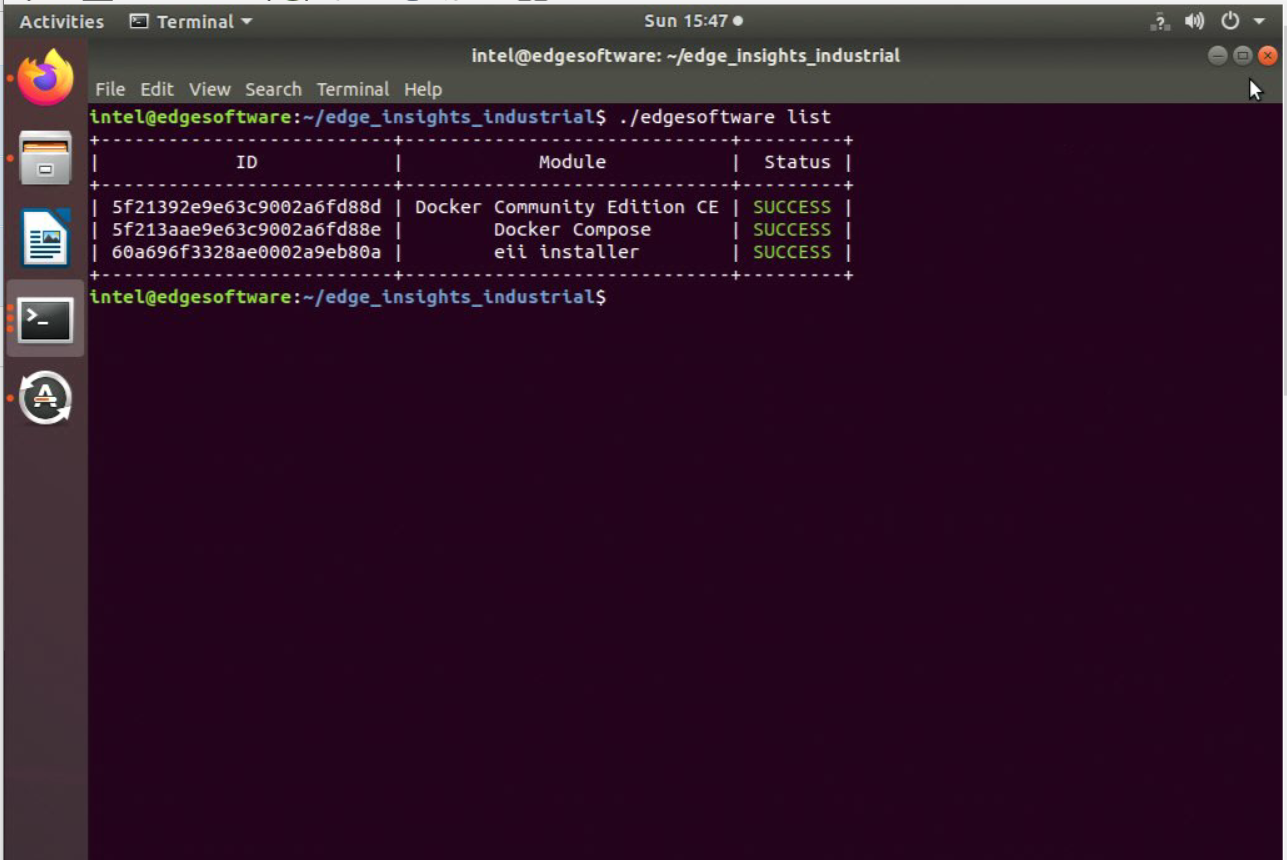Select the active Terminal icon in the dock

[x=44, y=320]
